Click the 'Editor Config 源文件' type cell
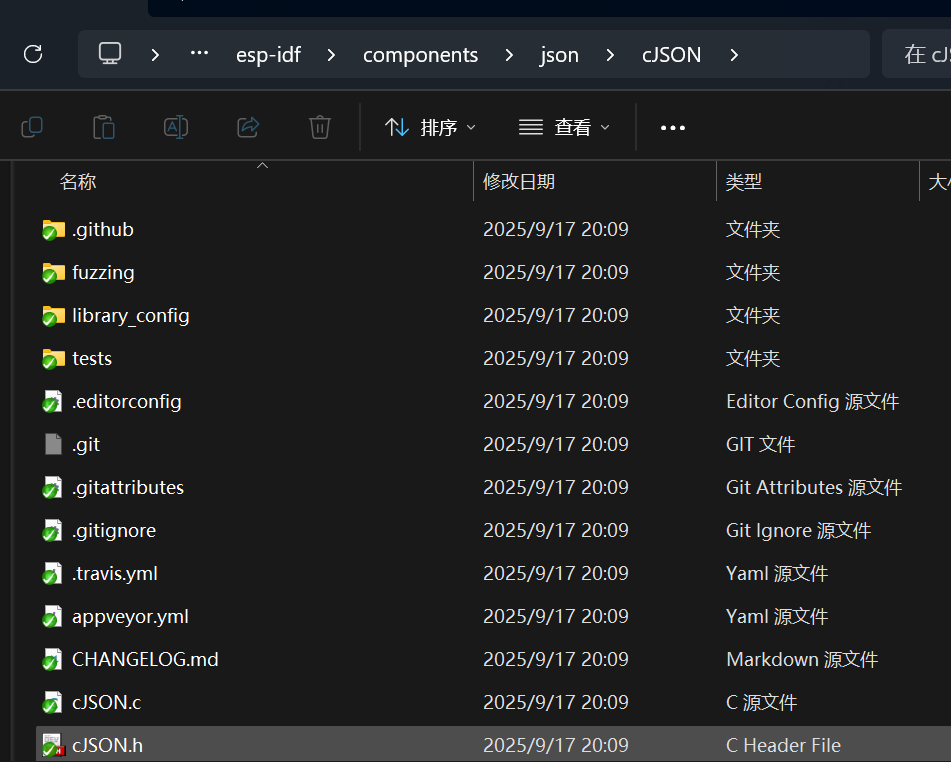Screen dimensions: 951x762 tap(813, 402)
